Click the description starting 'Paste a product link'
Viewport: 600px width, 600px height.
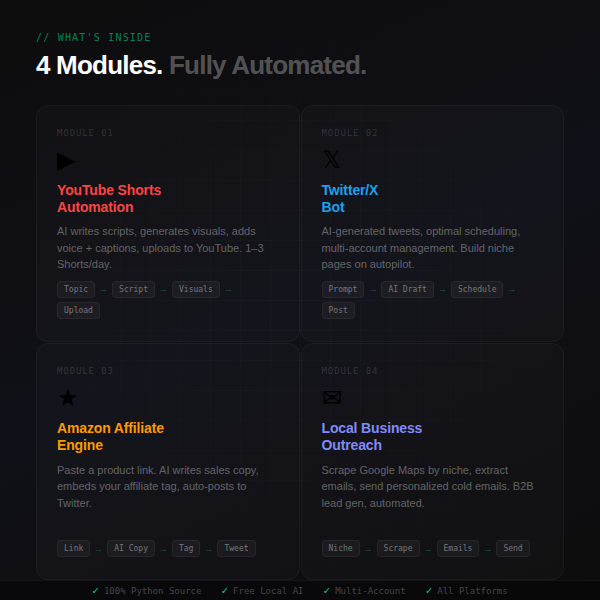pos(158,487)
